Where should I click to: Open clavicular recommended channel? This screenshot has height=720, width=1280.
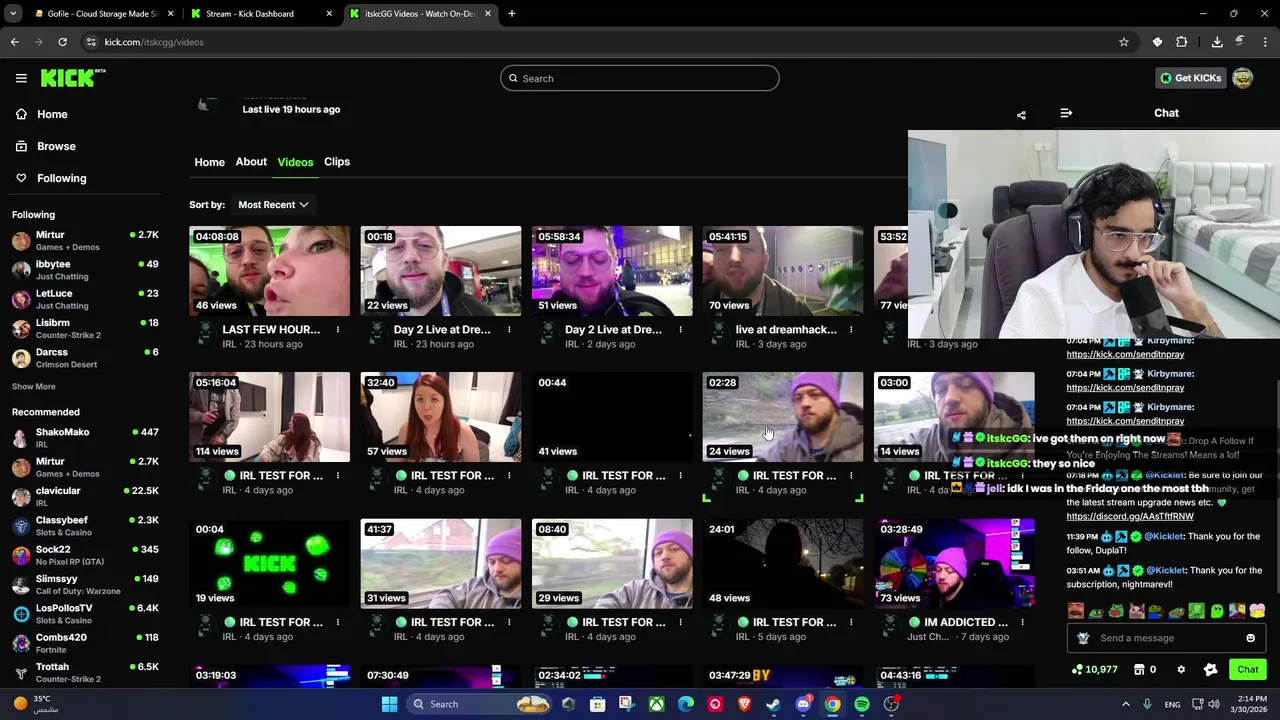[x=85, y=497]
